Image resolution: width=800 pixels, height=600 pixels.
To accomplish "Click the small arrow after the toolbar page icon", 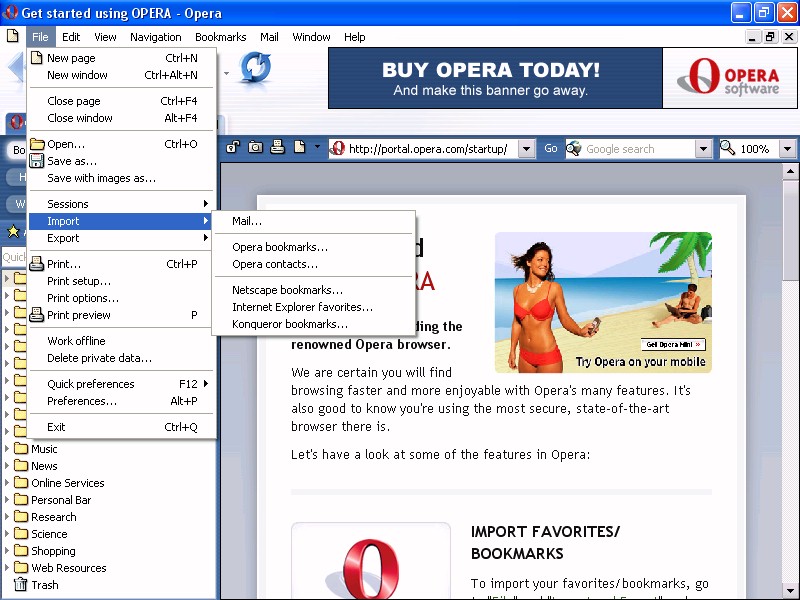I will click(317, 147).
